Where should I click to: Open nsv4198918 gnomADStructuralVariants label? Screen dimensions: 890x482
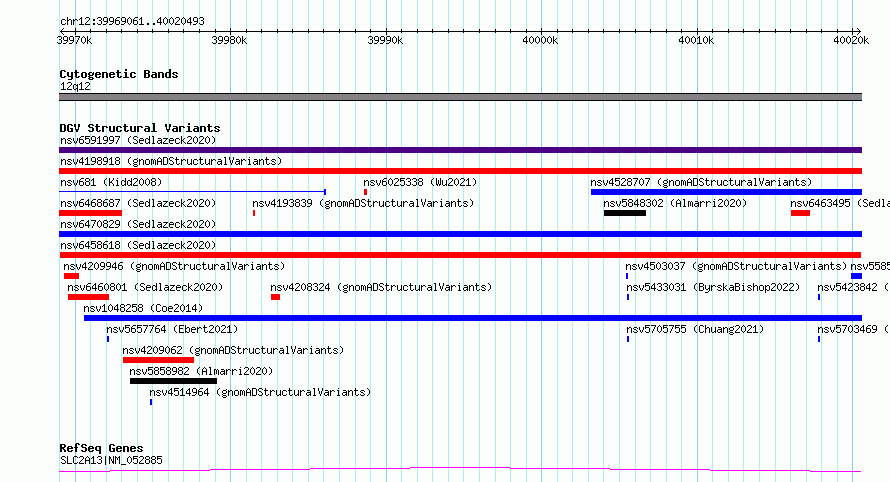point(171,161)
